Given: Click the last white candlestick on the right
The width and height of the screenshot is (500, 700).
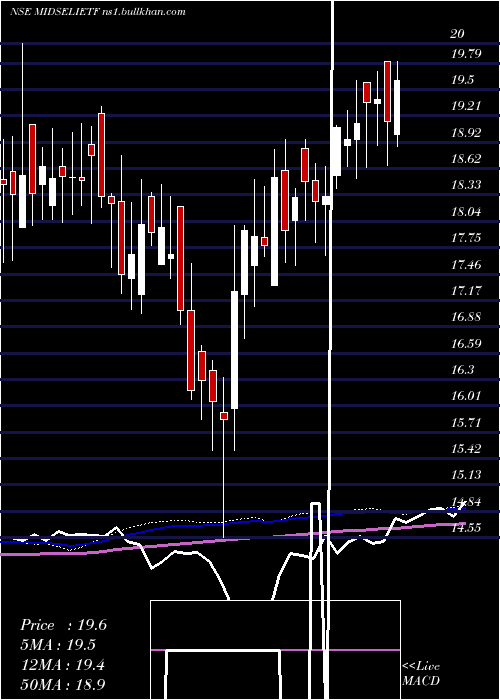Looking at the screenshot, I should pos(397,107).
